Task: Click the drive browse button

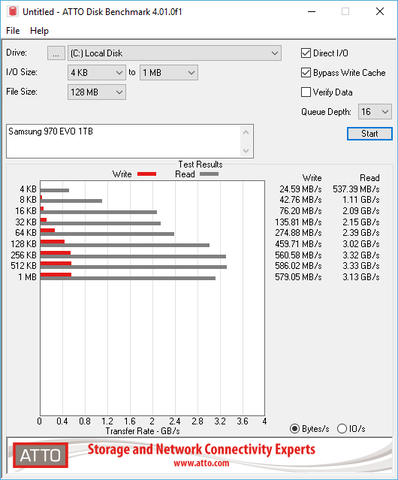Action: coord(56,53)
